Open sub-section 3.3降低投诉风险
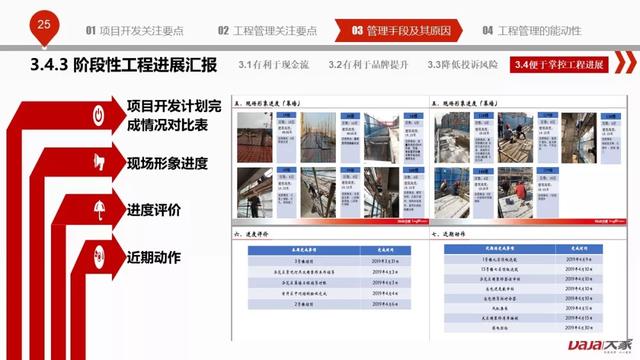 click(462, 64)
